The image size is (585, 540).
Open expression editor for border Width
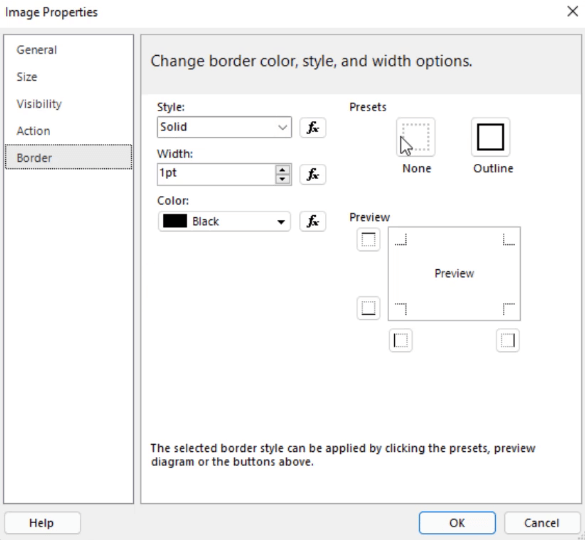tap(313, 174)
